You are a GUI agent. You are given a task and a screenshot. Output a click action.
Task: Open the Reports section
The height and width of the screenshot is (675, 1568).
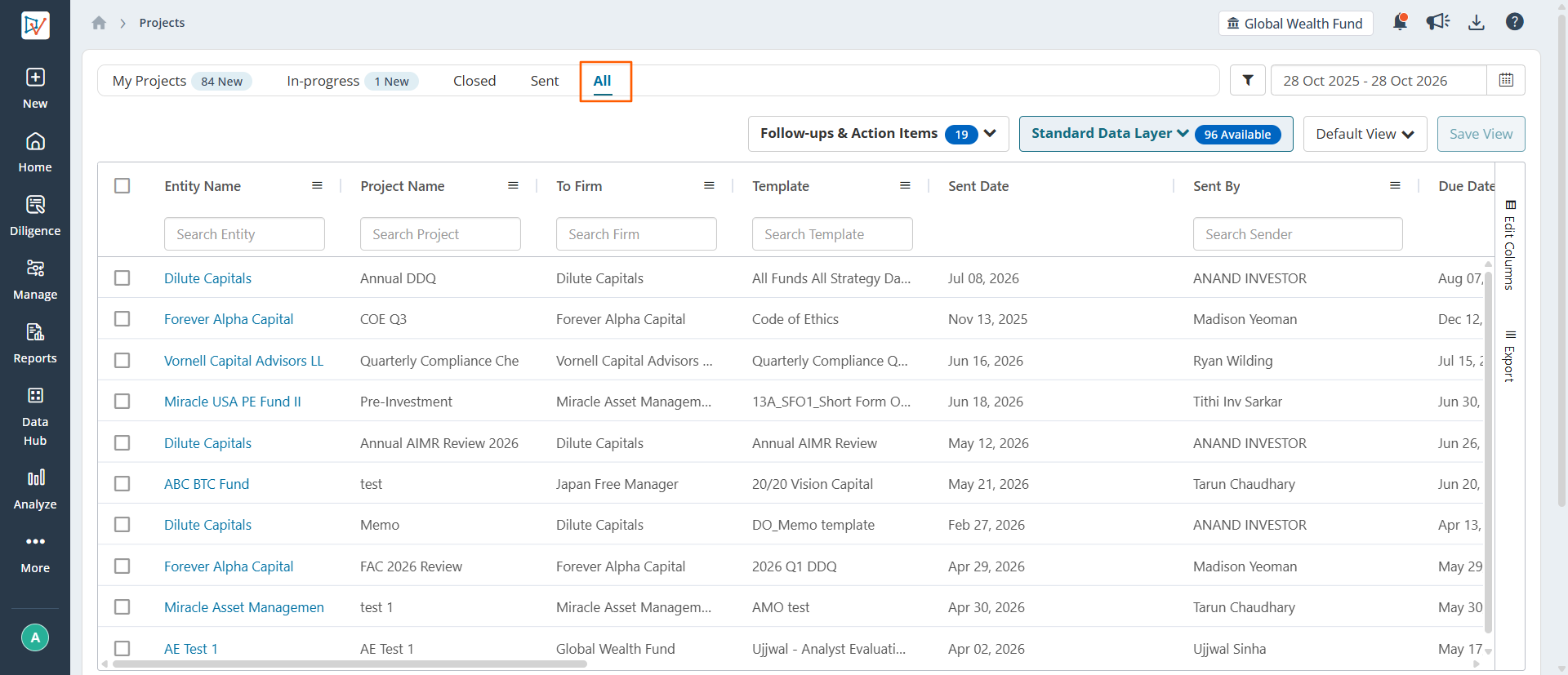point(35,344)
